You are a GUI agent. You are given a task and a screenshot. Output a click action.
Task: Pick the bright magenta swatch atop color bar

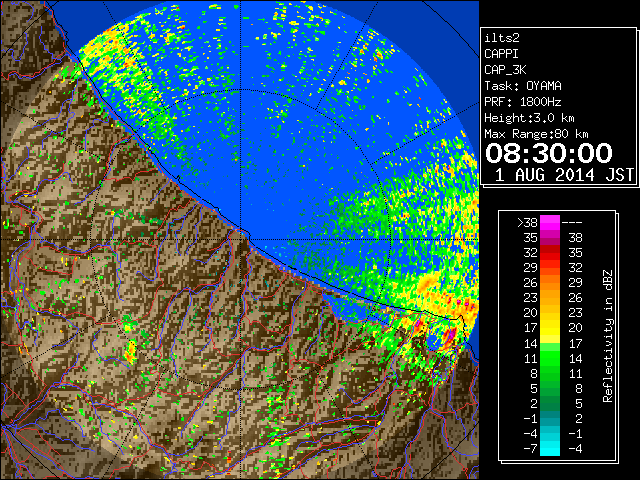550,222
